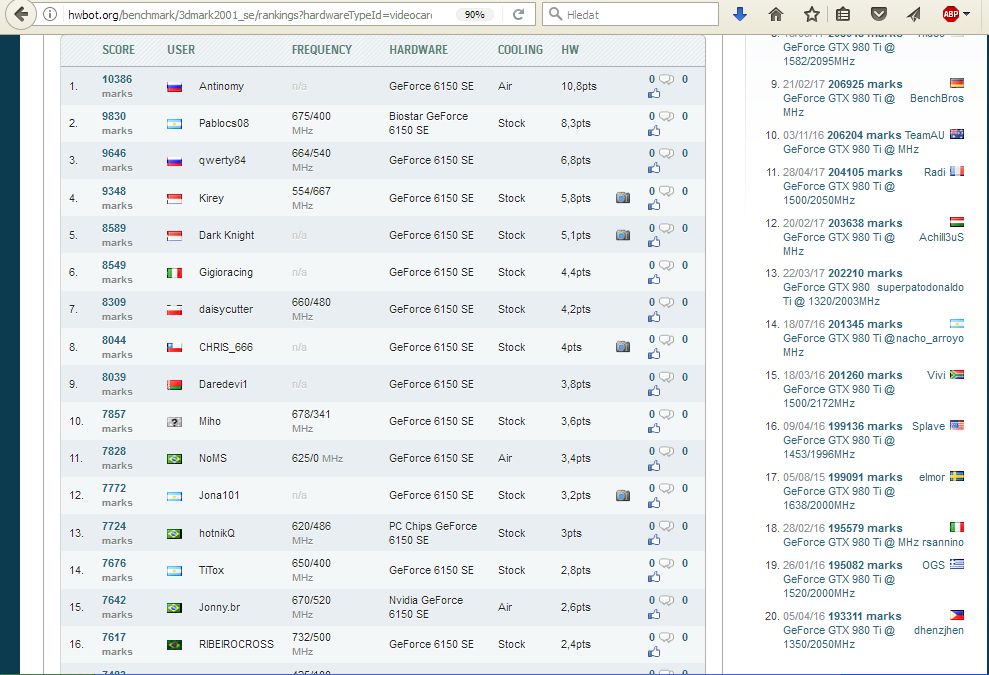Screen dimensions: 989x675
Task: Reload the hwbot rankings page
Action: point(518,15)
